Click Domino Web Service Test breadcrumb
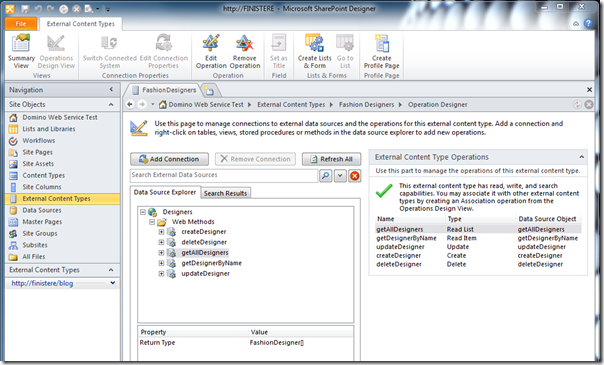 [x=206, y=104]
